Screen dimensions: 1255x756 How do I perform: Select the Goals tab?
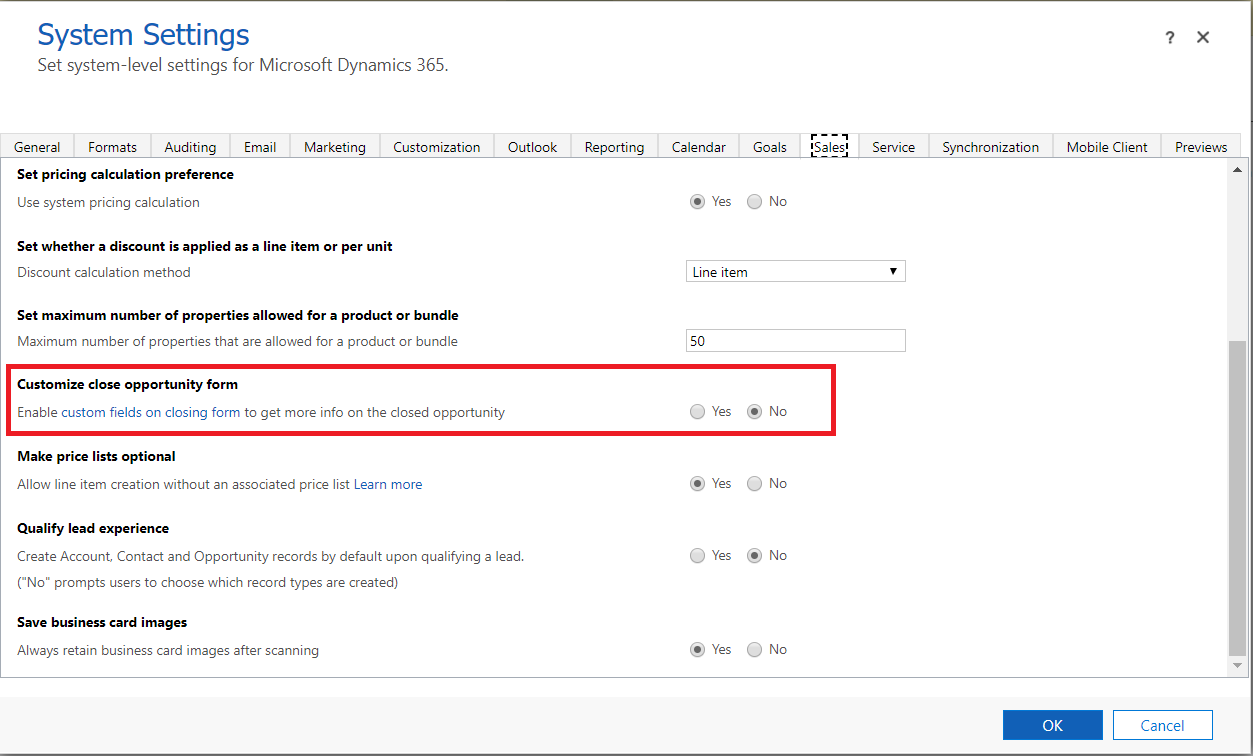[770, 147]
